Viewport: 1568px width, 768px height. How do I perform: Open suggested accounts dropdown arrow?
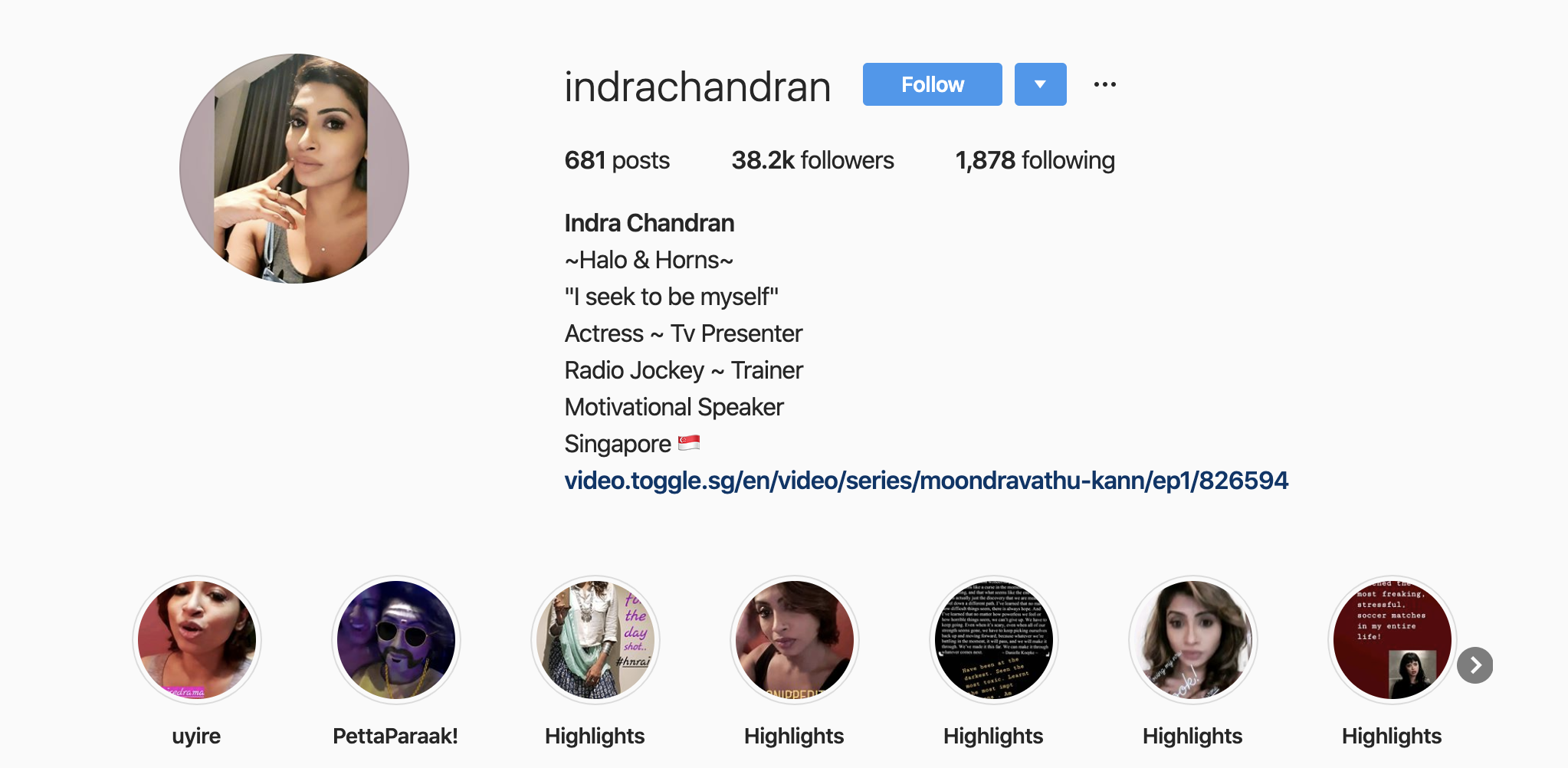(1040, 84)
